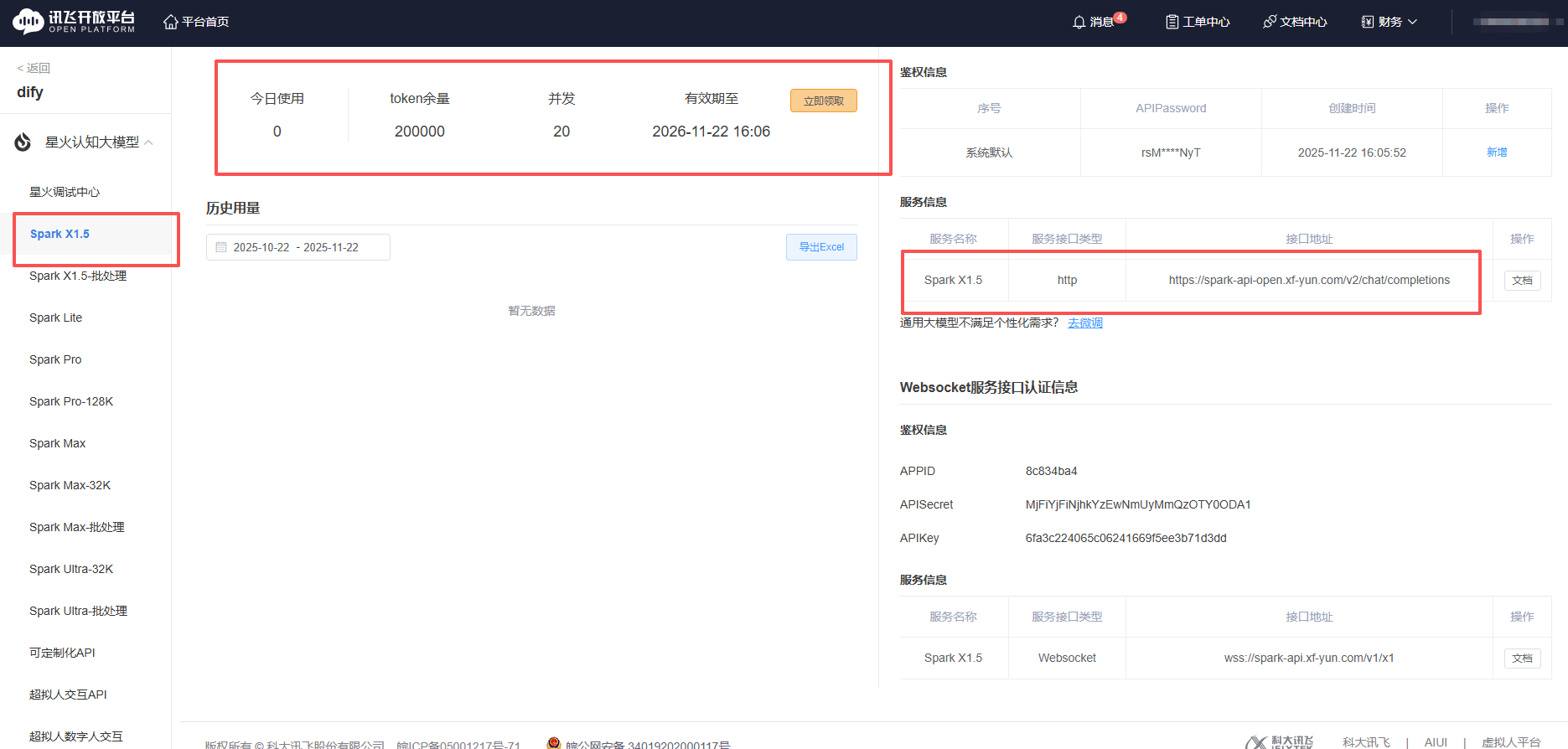Click the 有效期至 date 2026-11-22 16:06
Screen dimensions: 1568x749
pyautogui.click(x=711, y=132)
